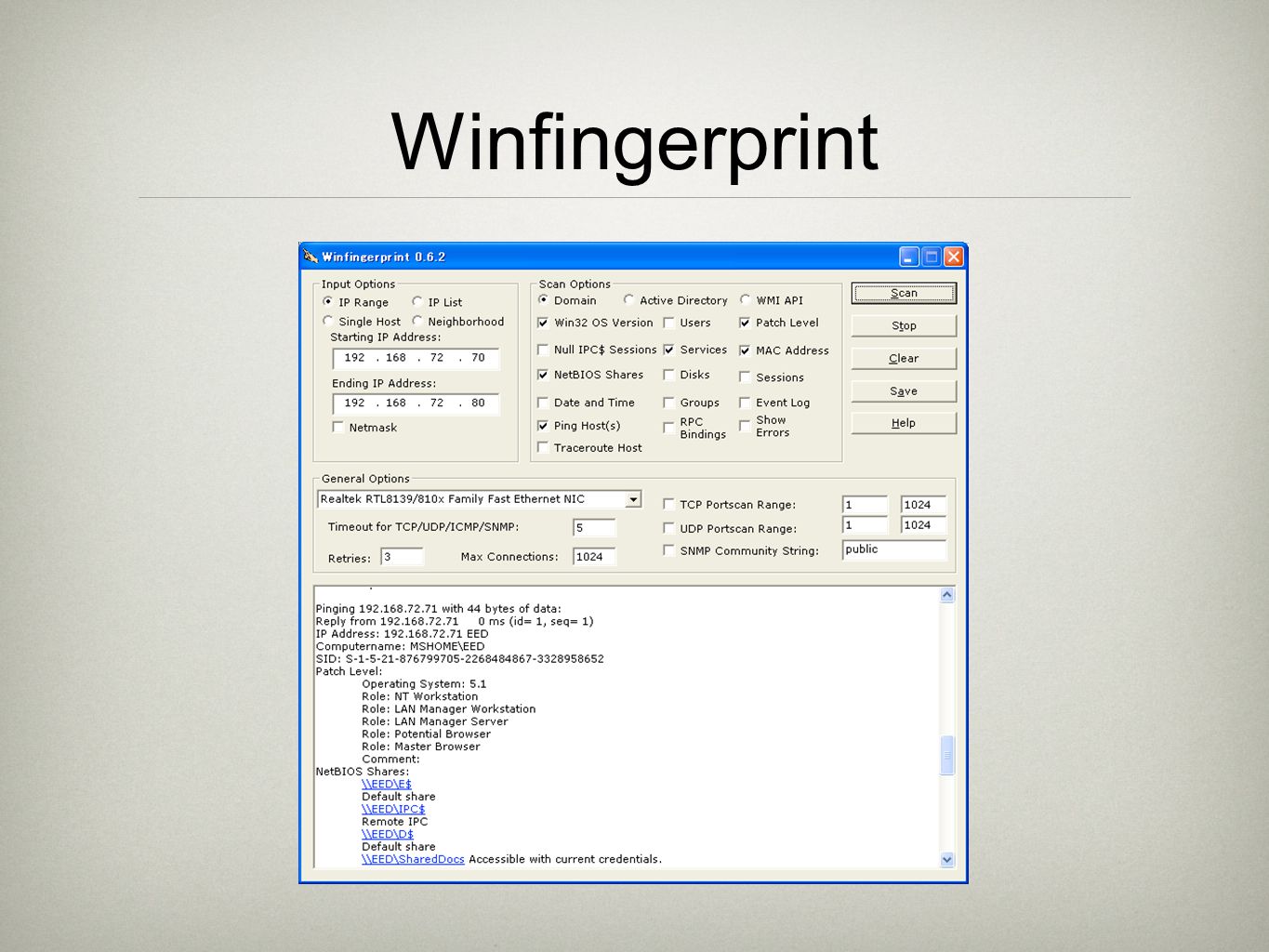
Task: Click the Scan button
Action: click(904, 294)
